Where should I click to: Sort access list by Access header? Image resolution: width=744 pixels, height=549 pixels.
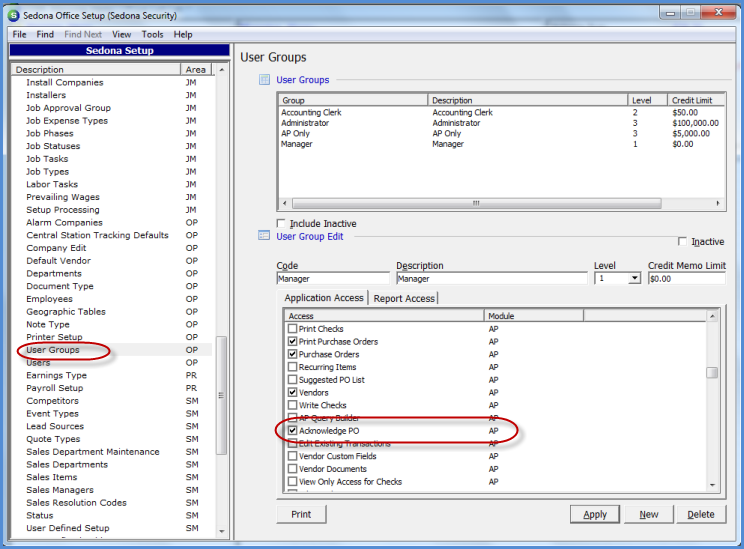pos(384,316)
